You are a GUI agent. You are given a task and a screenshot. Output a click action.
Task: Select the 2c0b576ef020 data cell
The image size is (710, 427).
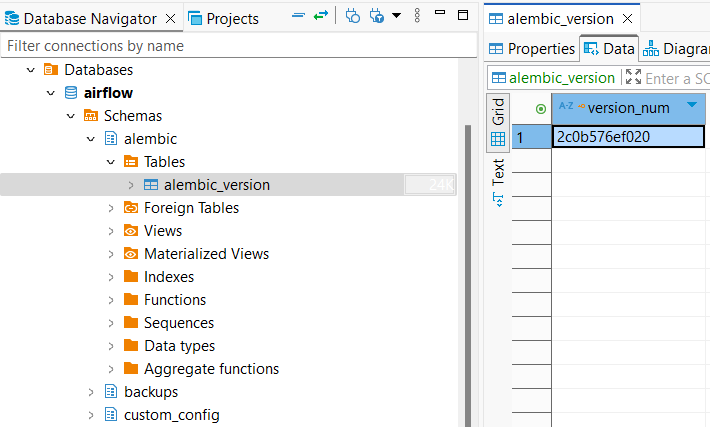point(630,137)
